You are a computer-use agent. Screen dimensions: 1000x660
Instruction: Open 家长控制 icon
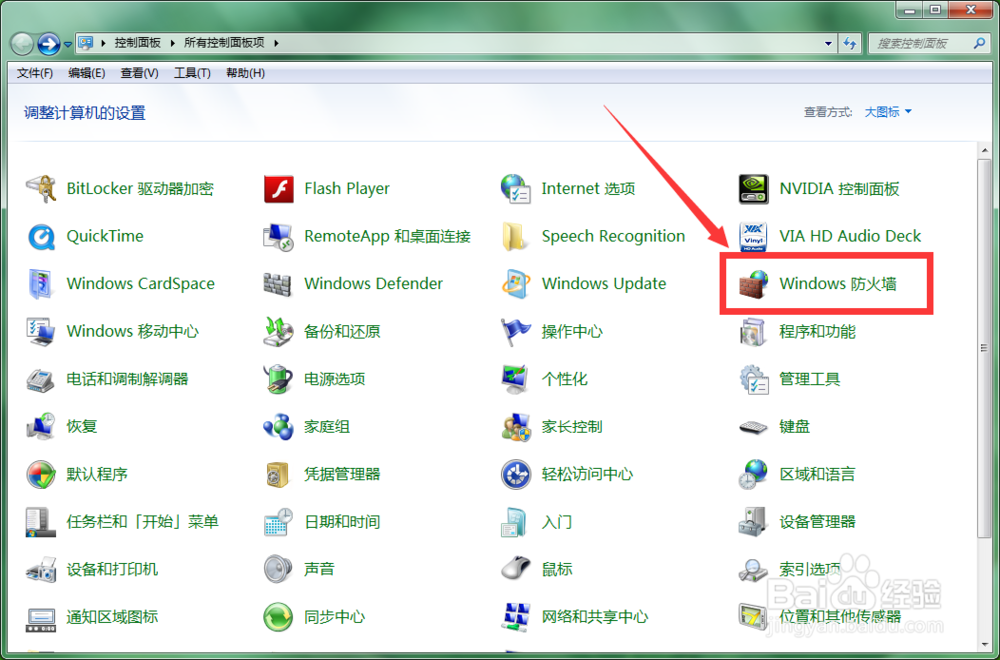pyautogui.click(x=516, y=427)
